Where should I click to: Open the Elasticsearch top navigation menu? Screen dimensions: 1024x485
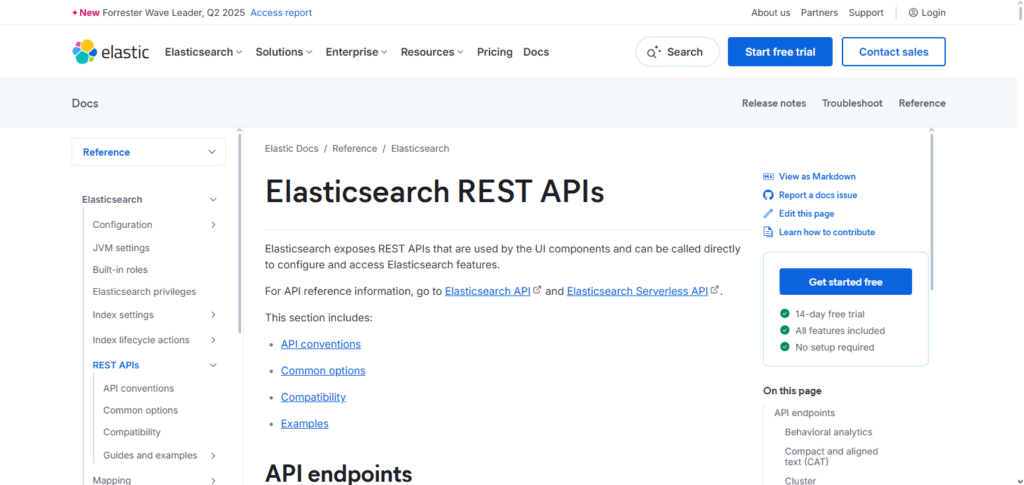[x=204, y=52]
